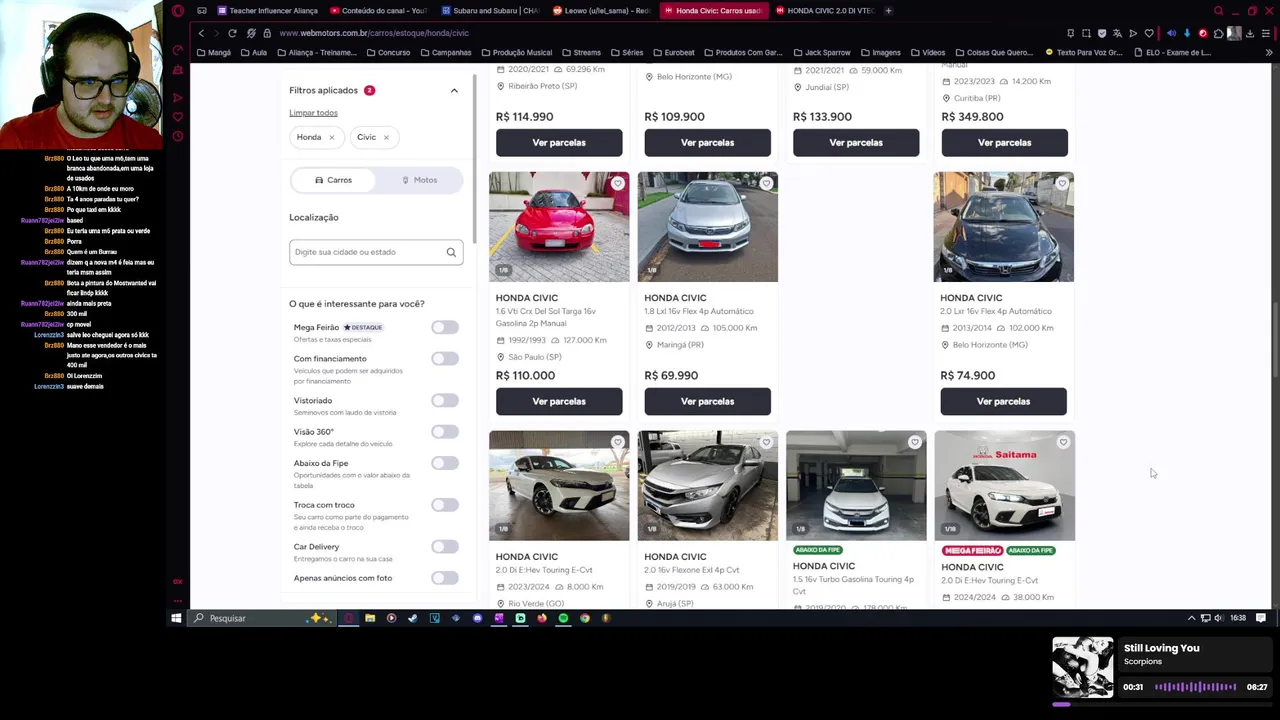
Task: Click Ver parcelas for R$ 349.800 listing
Action: [1004, 142]
